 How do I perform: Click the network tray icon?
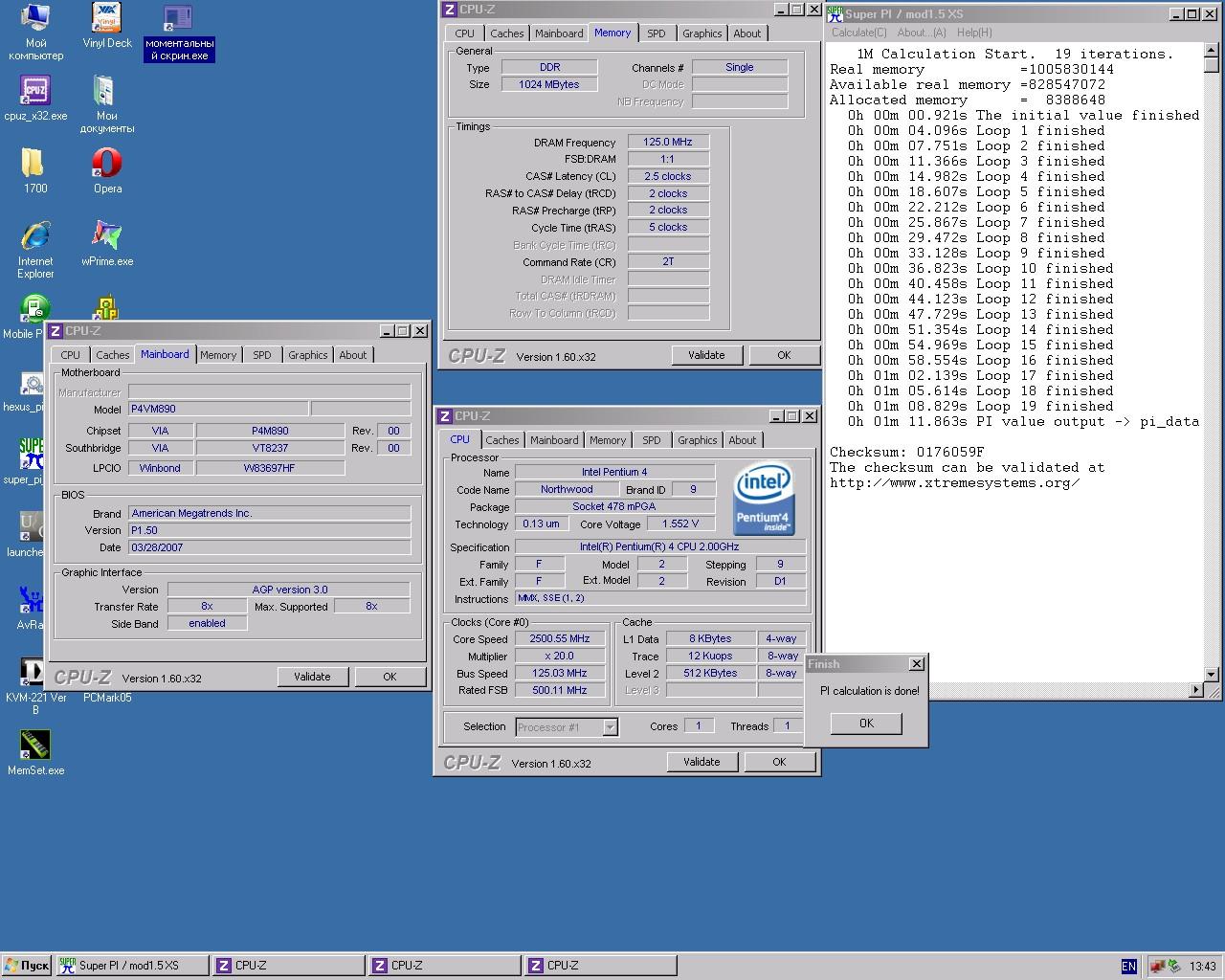click(x=1157, y=966)
